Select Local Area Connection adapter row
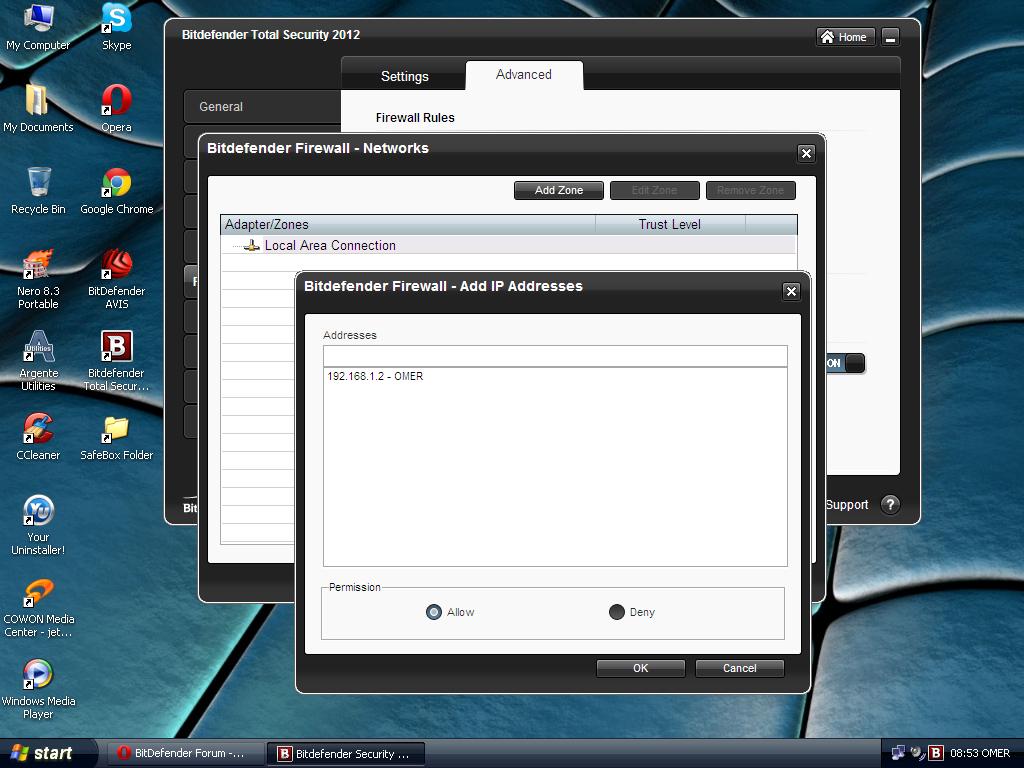 pyautogui.click(x=508, y=246)
